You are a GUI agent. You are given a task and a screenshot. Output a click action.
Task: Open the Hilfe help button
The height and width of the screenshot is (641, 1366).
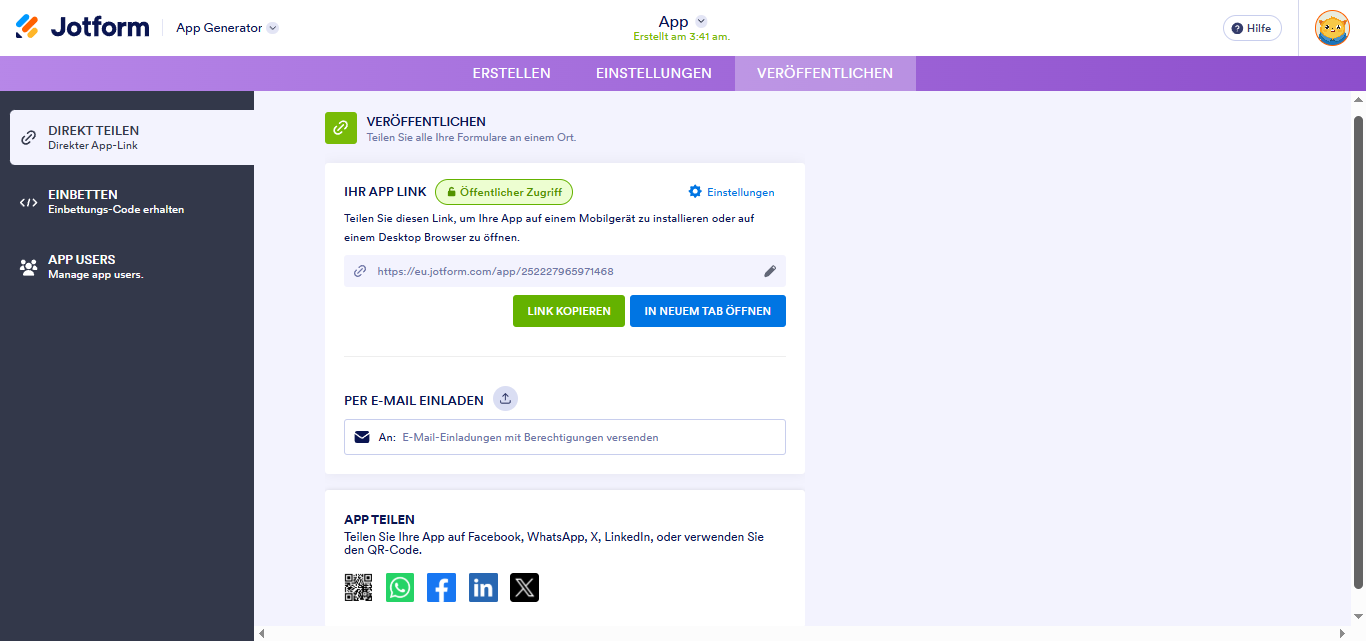1252,28
